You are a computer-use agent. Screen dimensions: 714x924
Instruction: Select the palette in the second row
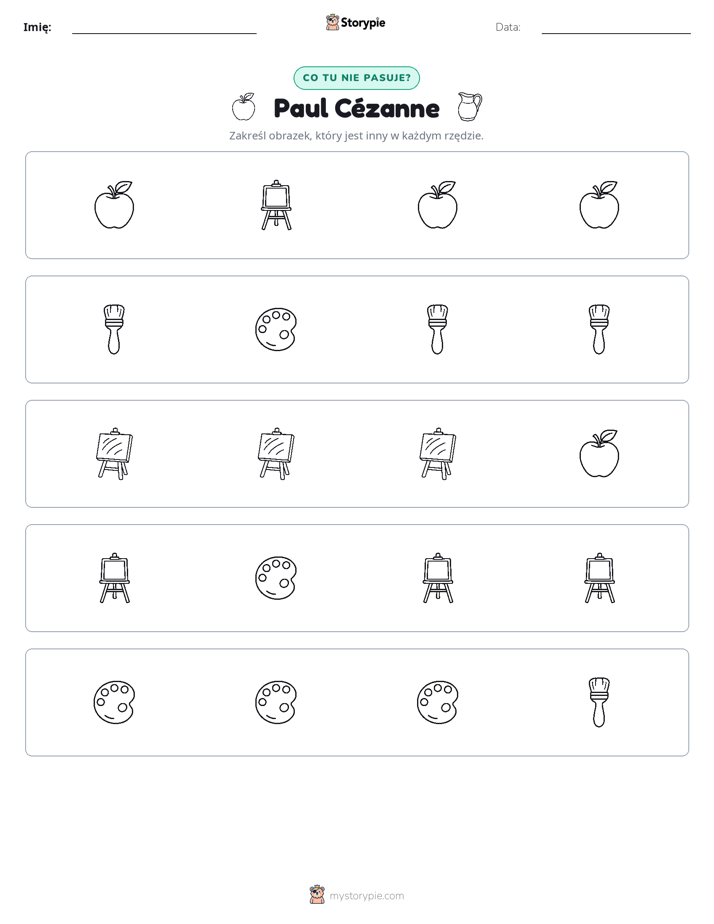click(276, 329)
